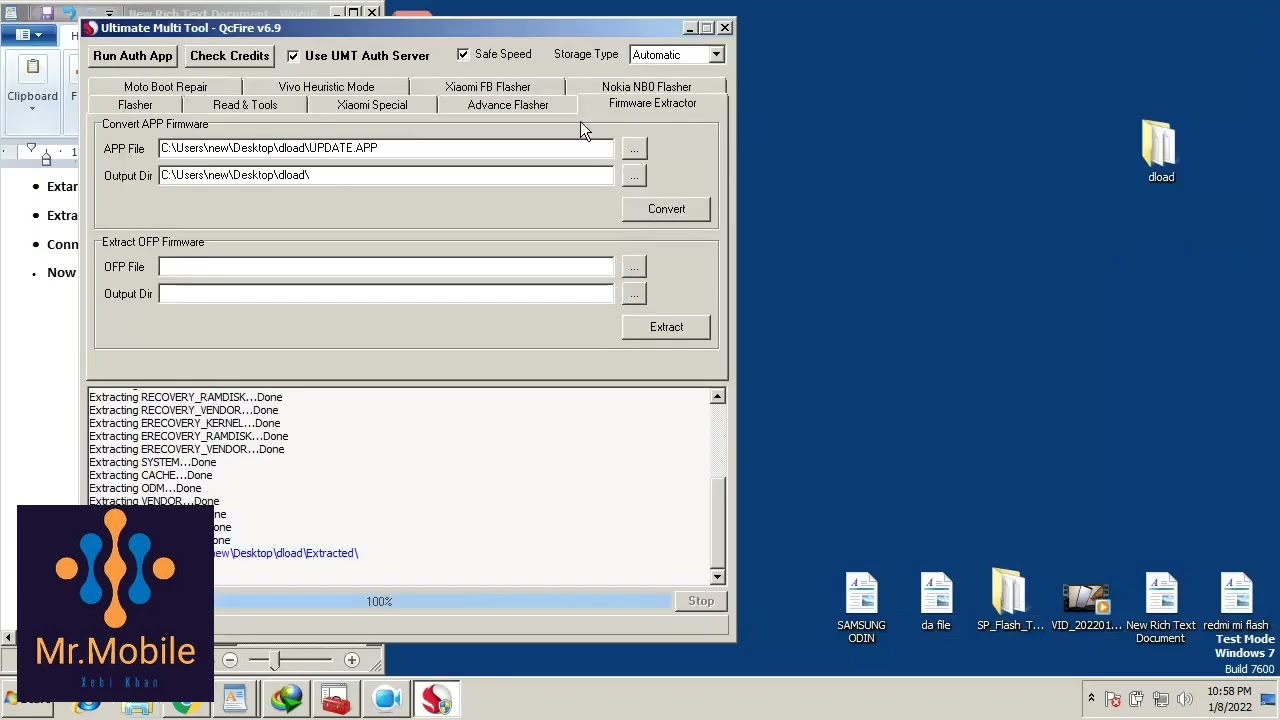This screenshot has height=720, width=1280.
Task: Click the OFP File input field
Action: 386,267
